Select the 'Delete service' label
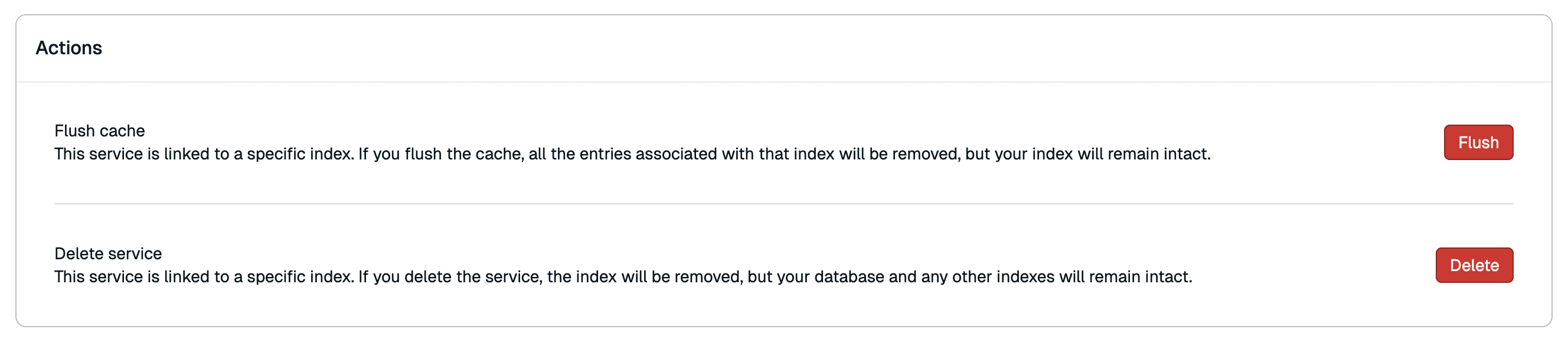This screenshot has width=1568, height=339. (107, 254)
